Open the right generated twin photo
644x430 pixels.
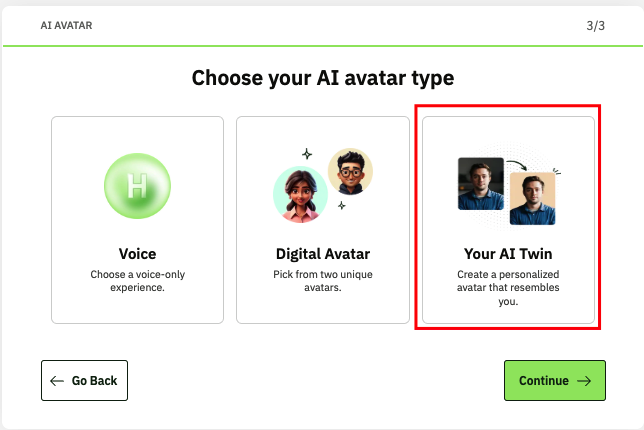point(532,199)
